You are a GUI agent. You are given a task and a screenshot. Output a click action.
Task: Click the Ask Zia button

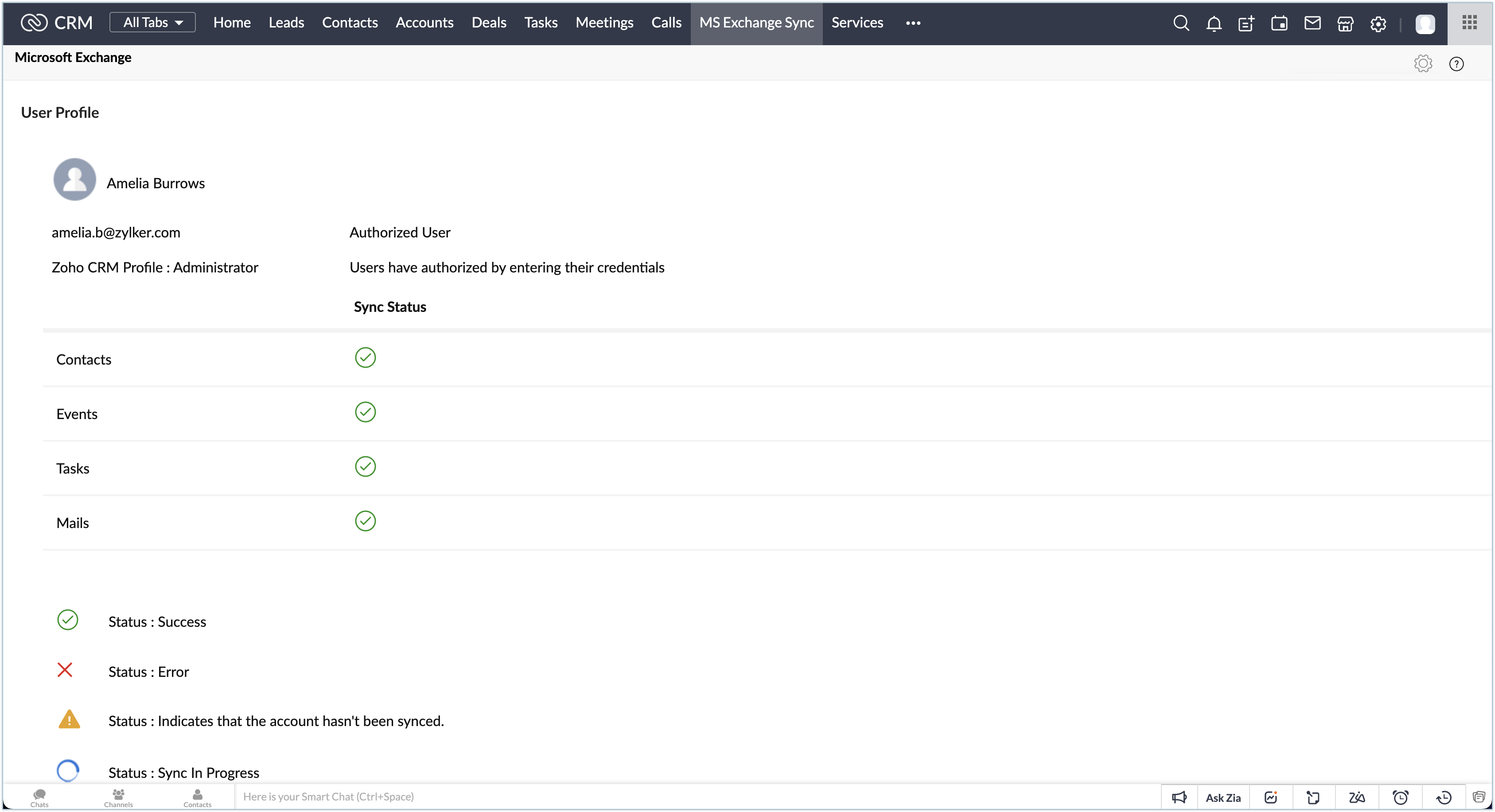click(x=1223, y=797)
